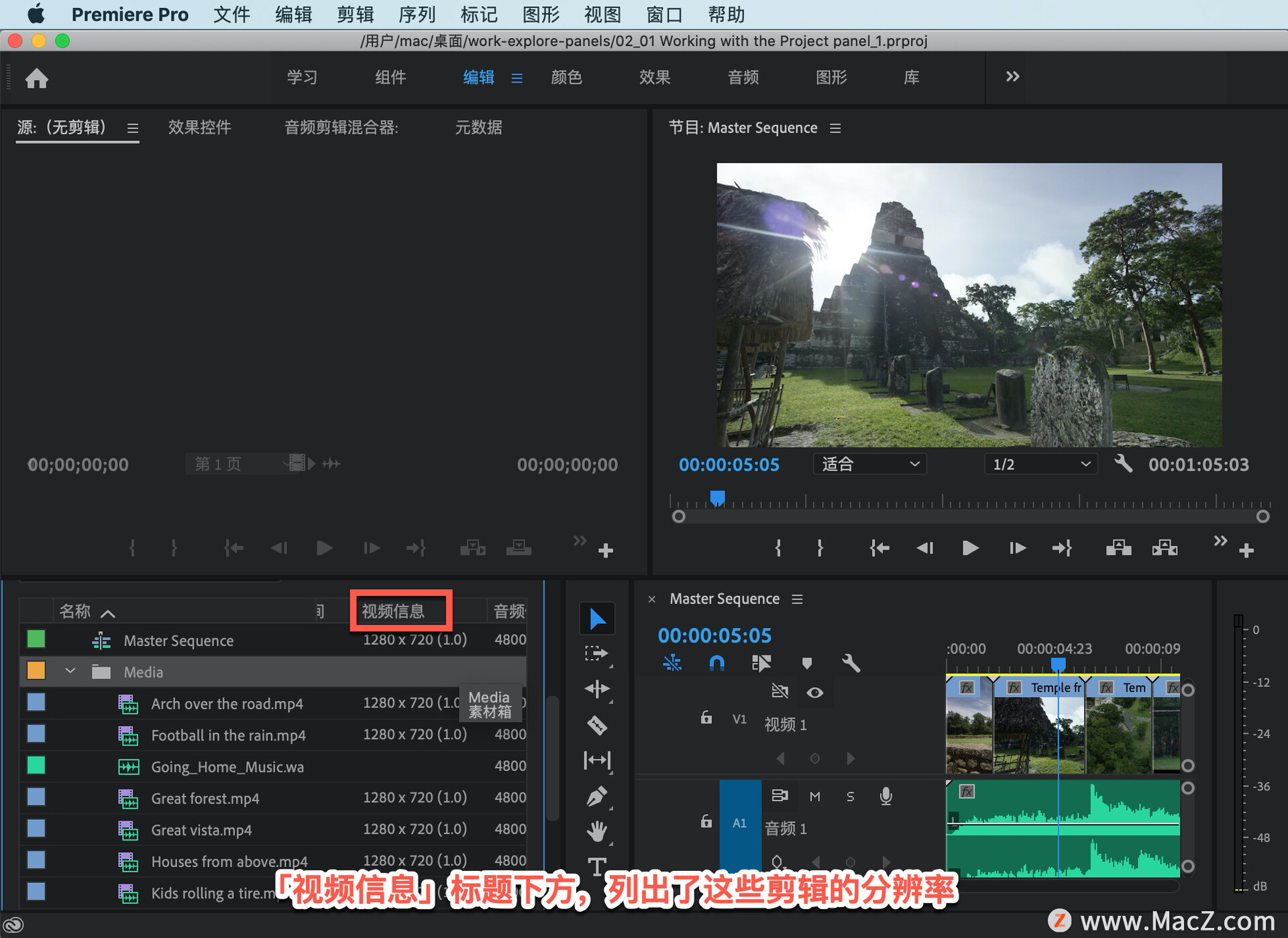The height and width of the screenshot is (938, 1288).
Task: Toggle Snap in timeline
Action: pyautogui.click(x=716, y=664)
